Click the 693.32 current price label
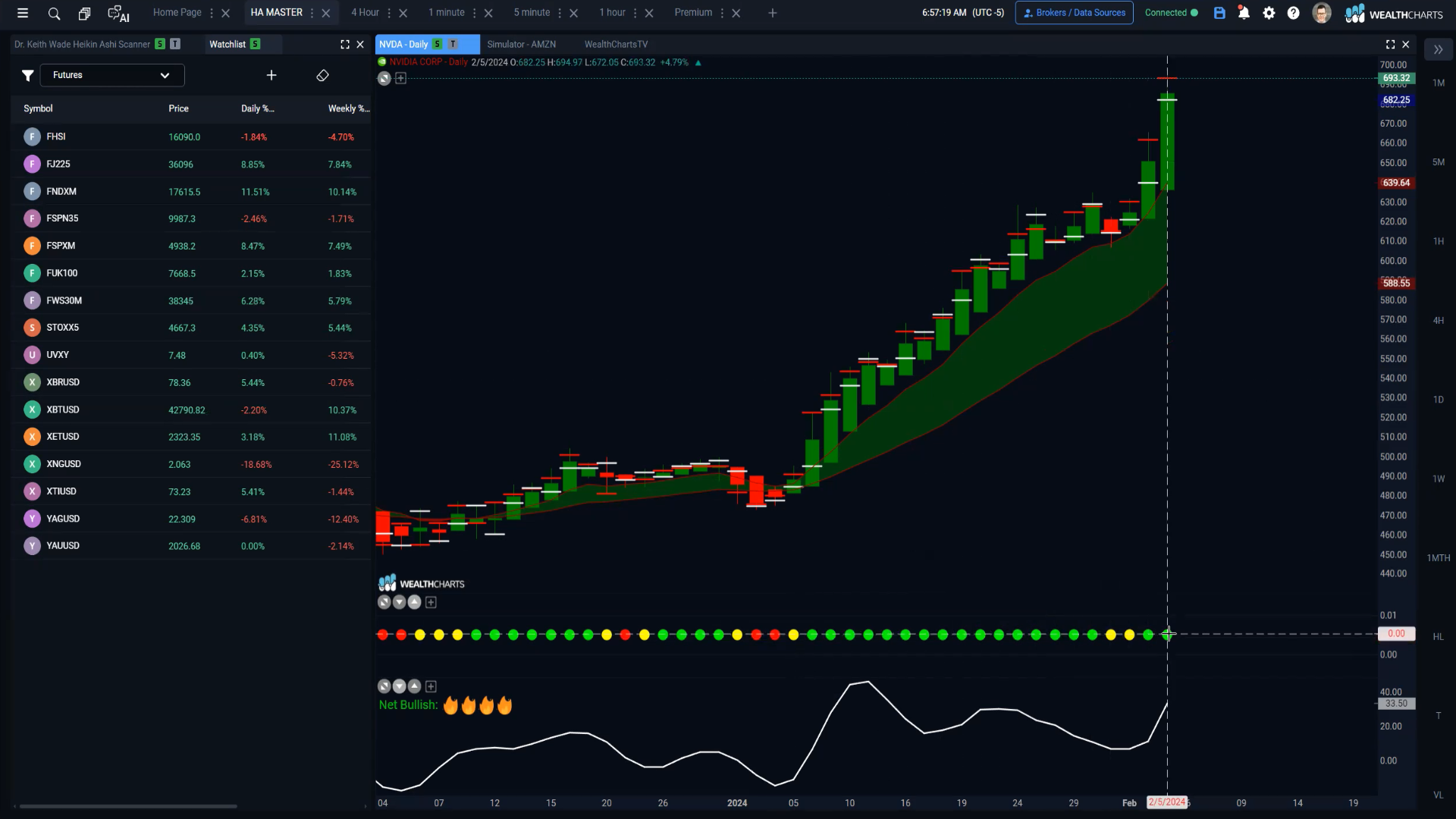This screenshot has height=819, width=1456. [1396, 78]
